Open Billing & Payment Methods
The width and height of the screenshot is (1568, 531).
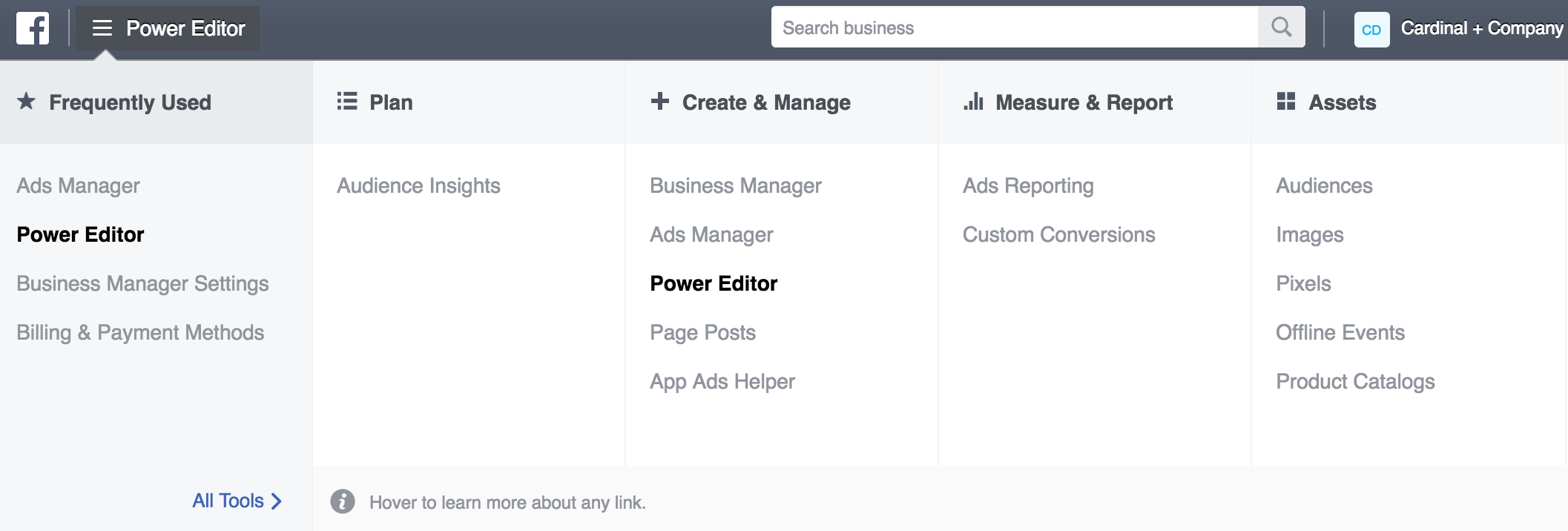(x=140, y=332)
